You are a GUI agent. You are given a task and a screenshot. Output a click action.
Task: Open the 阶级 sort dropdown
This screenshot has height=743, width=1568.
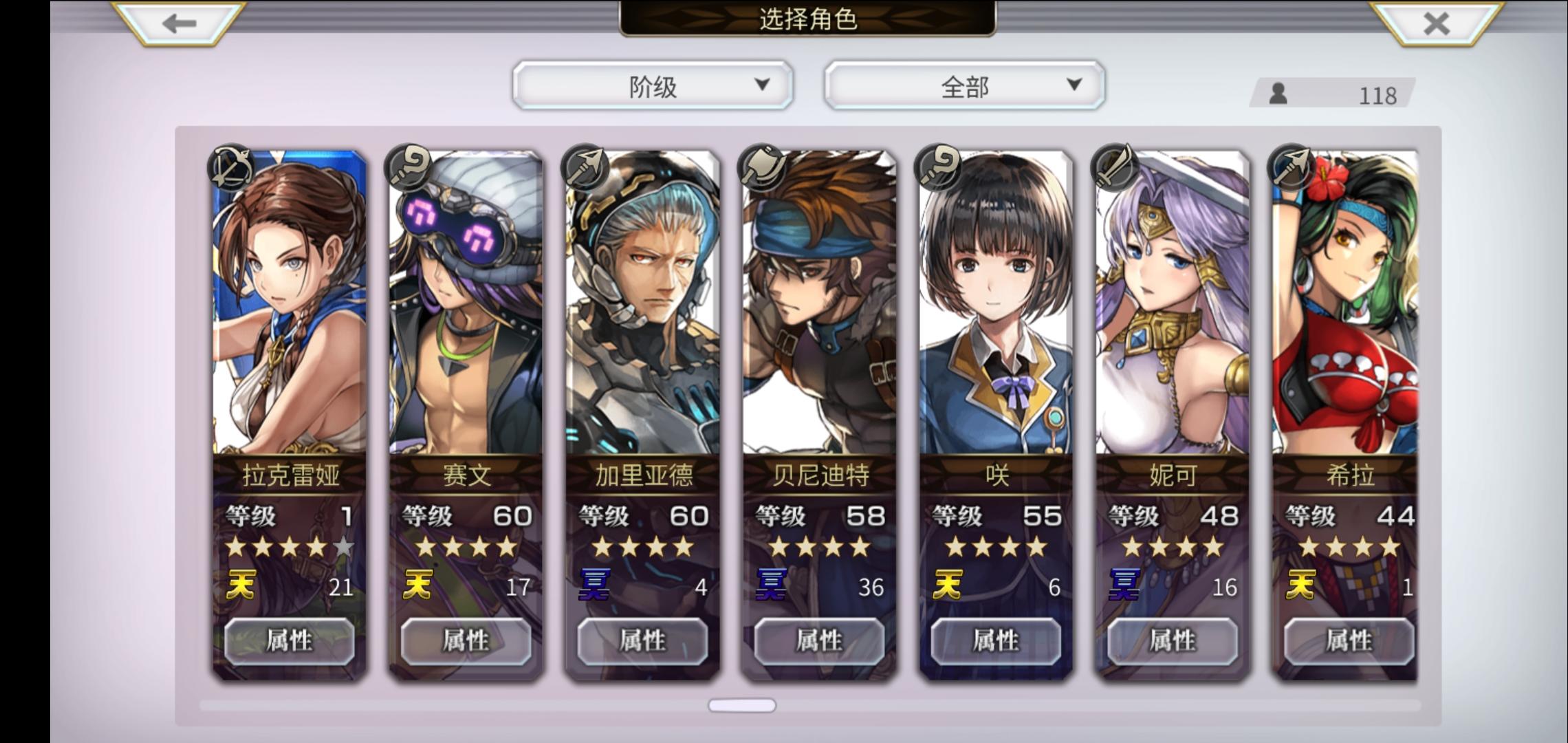pyautogui.click(x=653, y=85)
